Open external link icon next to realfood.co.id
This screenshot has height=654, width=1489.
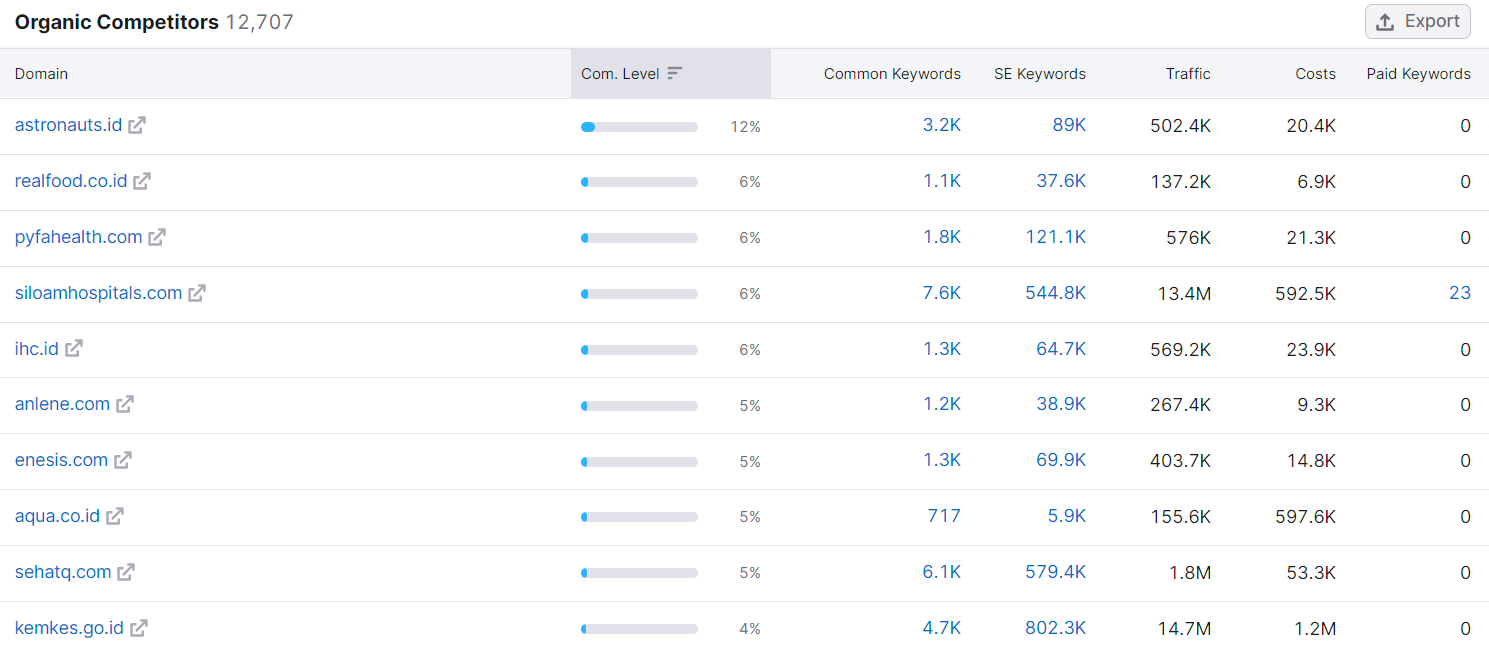click(x=142, y=181)
